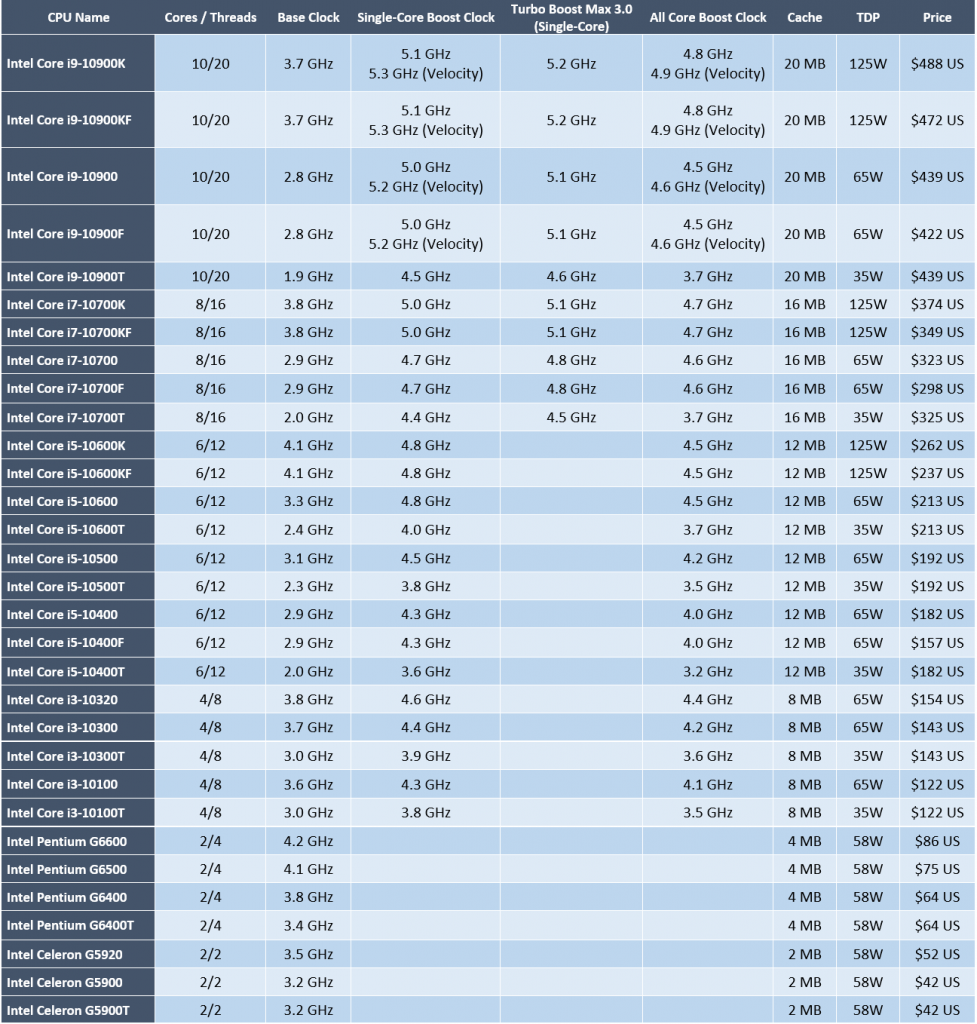Click the $157 US price cell
The height and width of the screenshot is (1024, 977).
(937, 643)
